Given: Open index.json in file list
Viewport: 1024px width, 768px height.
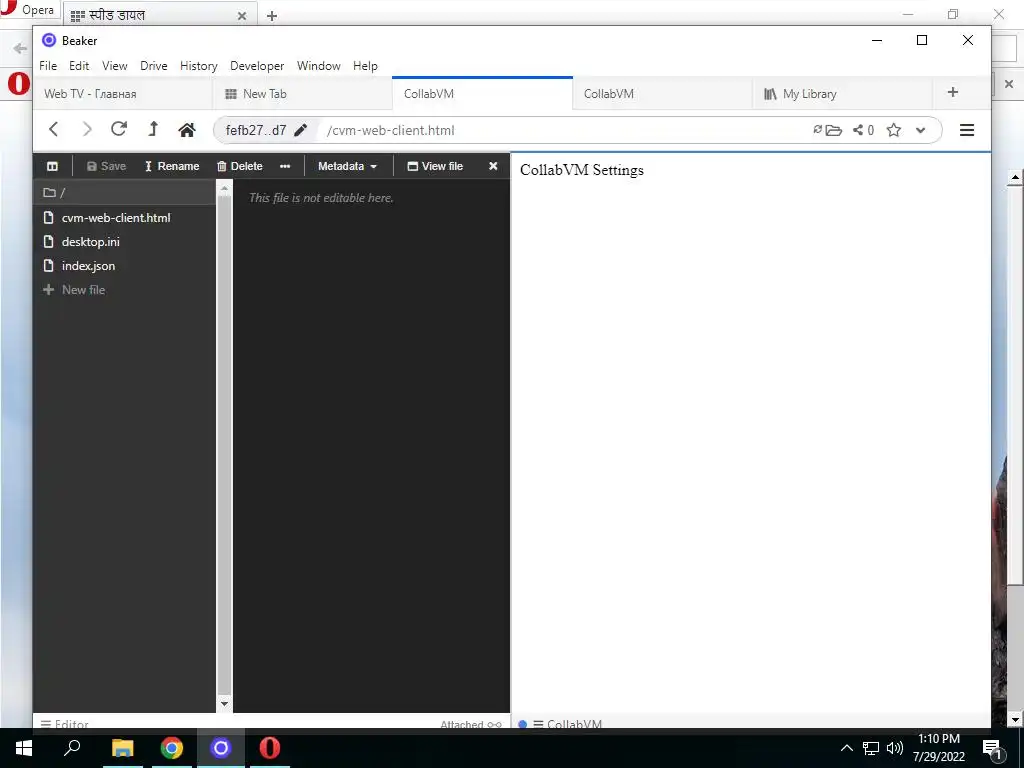Looking at the screenshot, I should (88, 266).
